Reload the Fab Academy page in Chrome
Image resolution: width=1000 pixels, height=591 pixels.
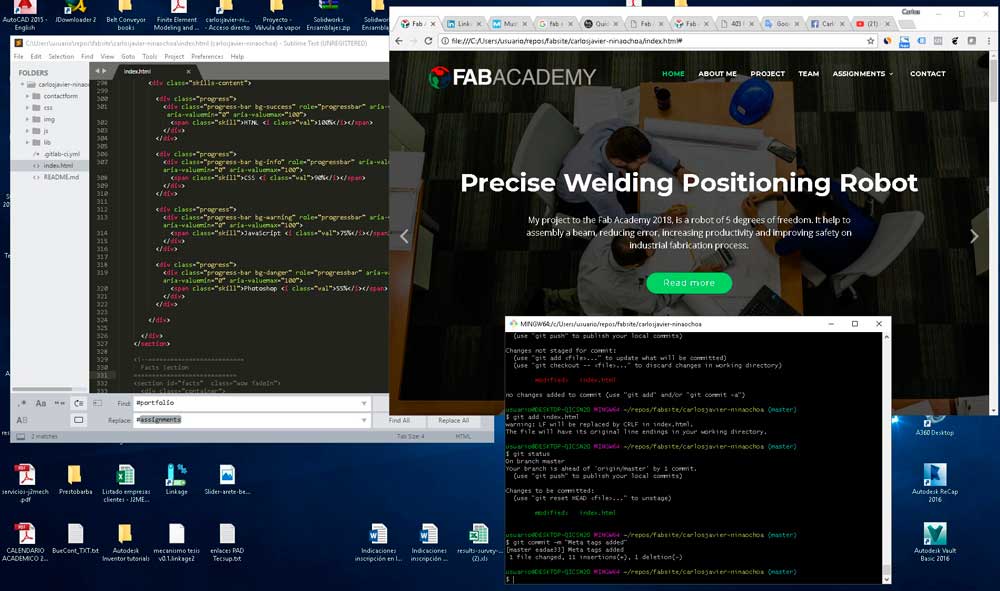tap(428, 41)
